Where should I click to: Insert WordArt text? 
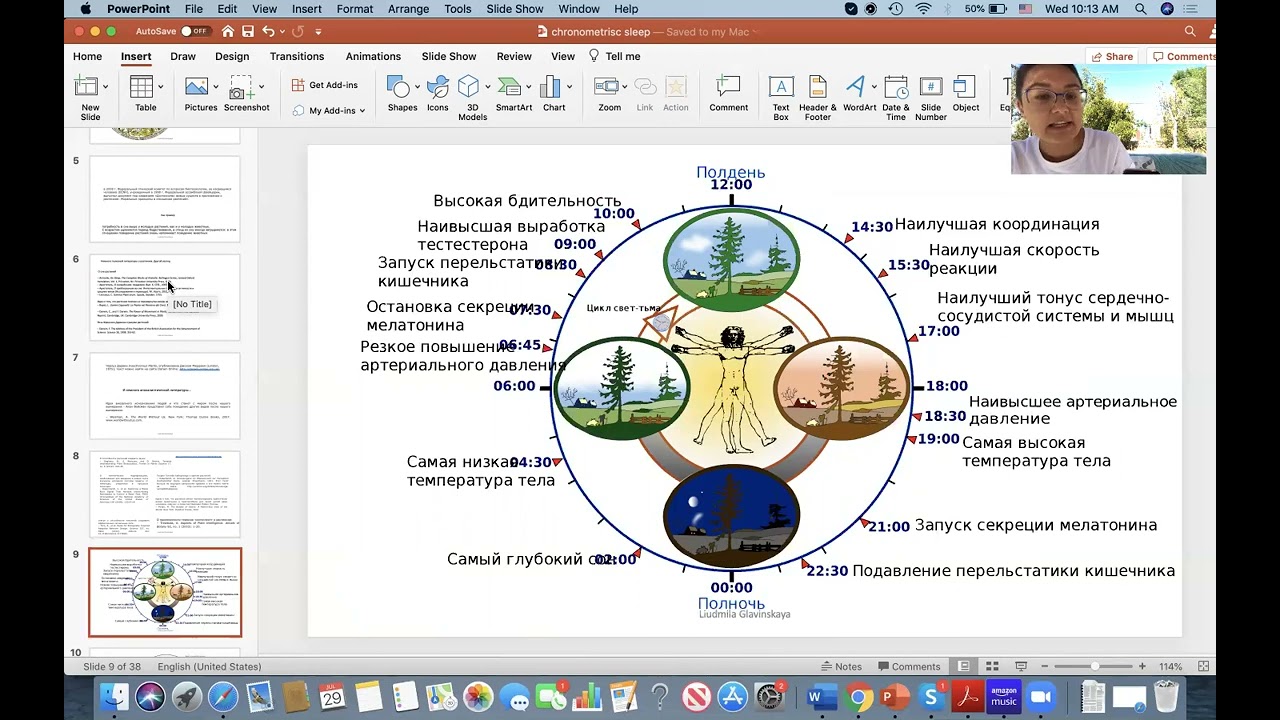859,94
